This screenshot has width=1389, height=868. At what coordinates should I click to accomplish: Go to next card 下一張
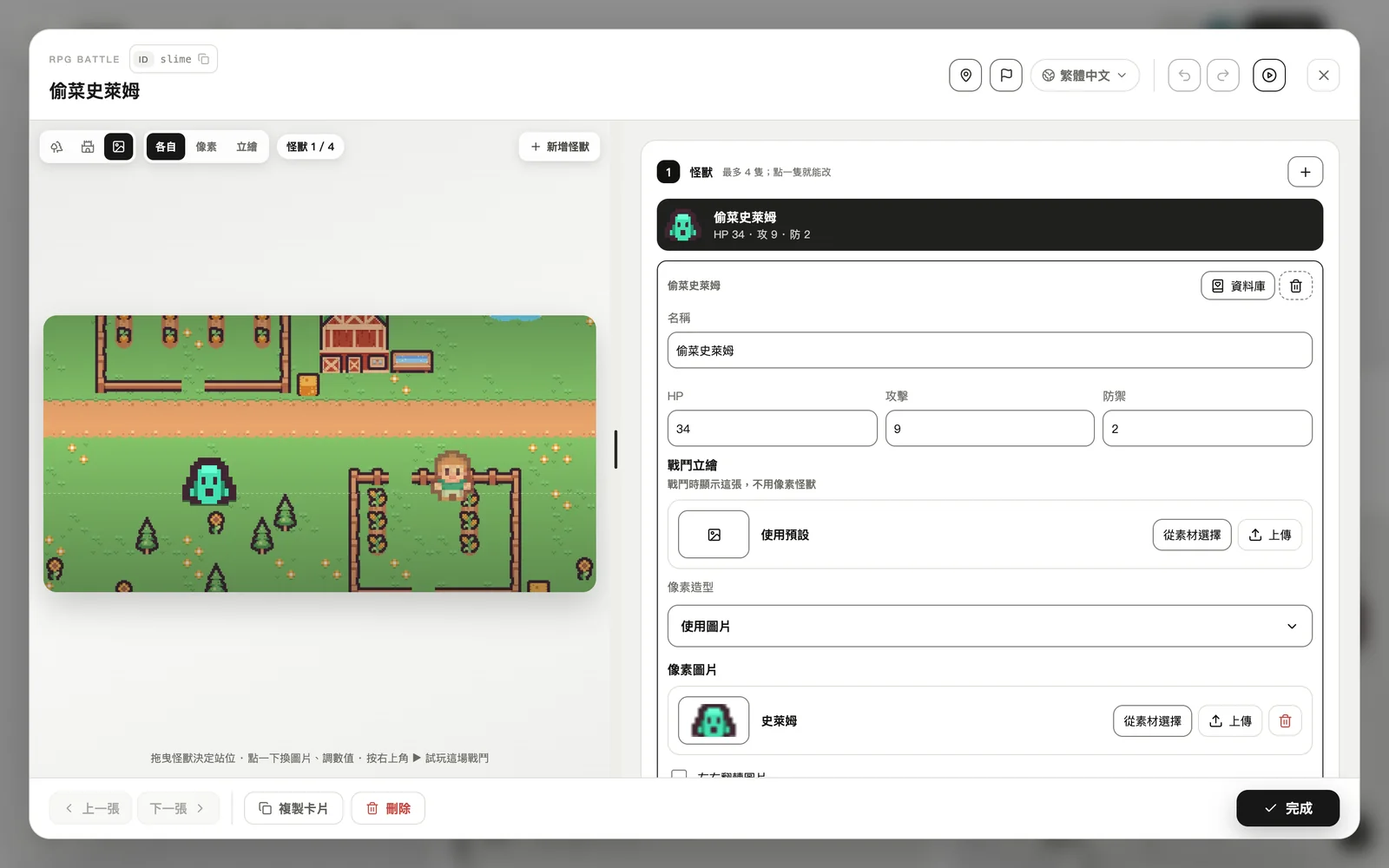point(178,808)
